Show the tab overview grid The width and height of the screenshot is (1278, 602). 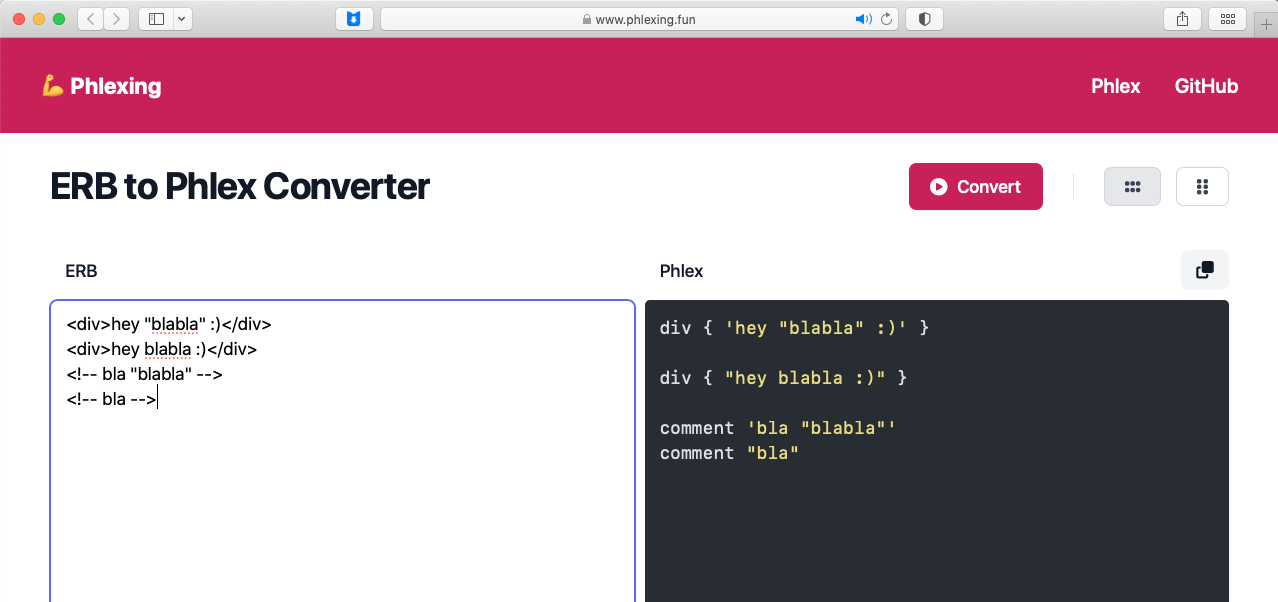(1227, 19)
